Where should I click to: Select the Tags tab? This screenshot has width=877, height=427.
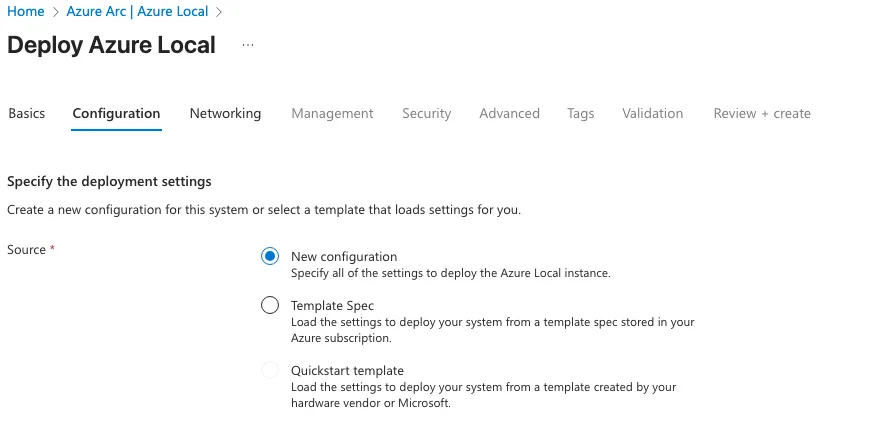tap(581, 114)
